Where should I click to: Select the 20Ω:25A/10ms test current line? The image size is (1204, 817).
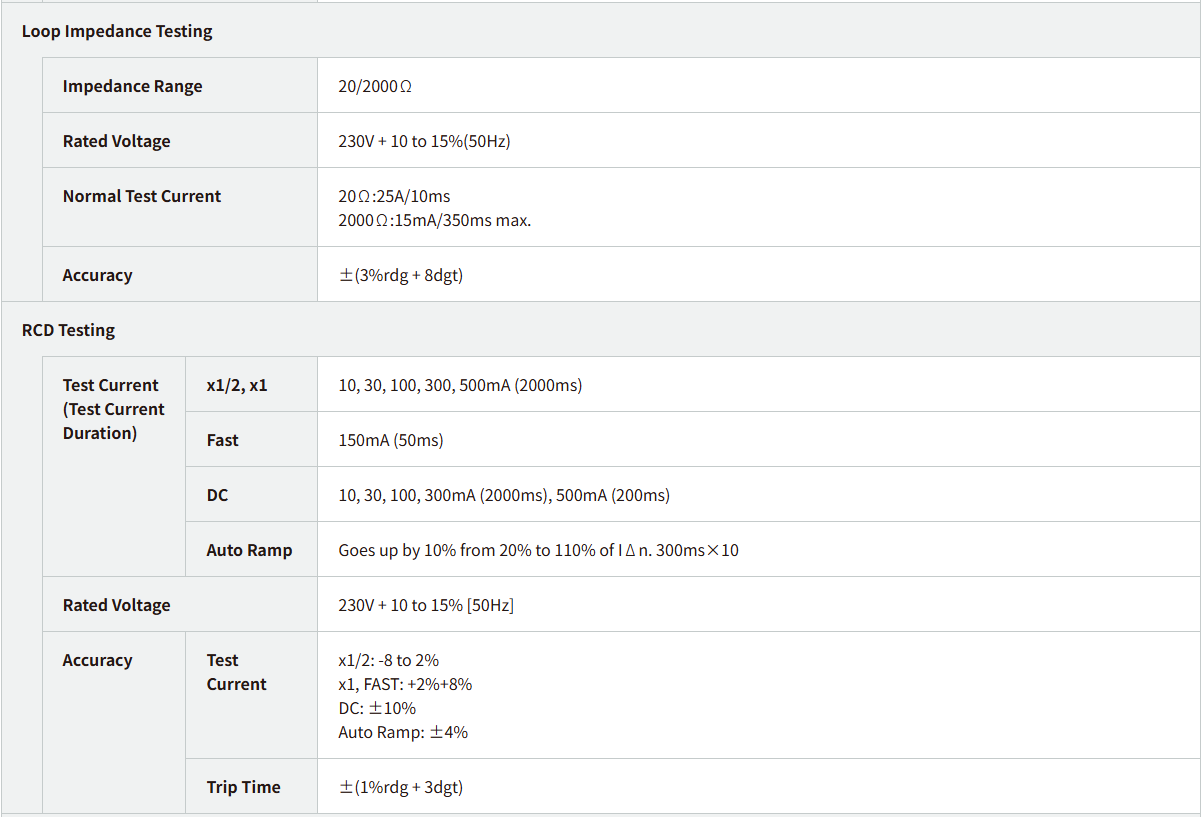pyautogui.click(x=394, y=196)
